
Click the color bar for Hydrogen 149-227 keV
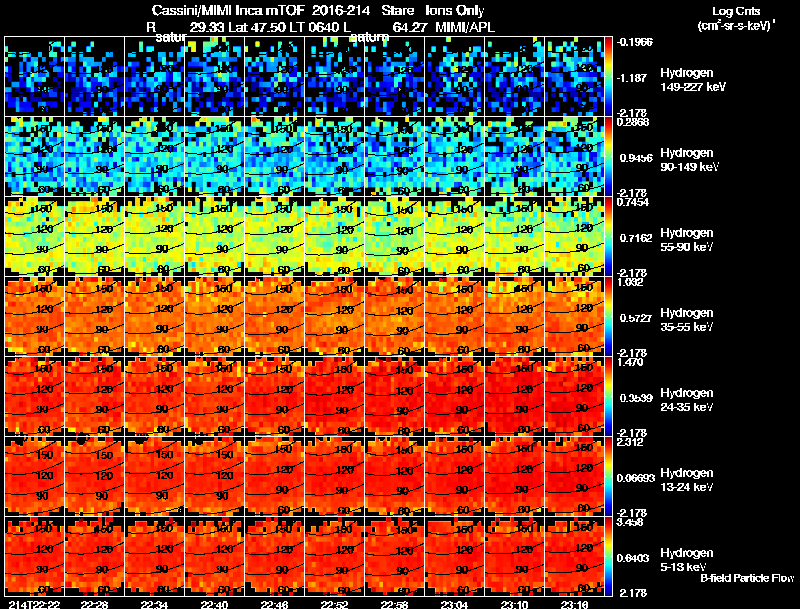tap(608, 77)
